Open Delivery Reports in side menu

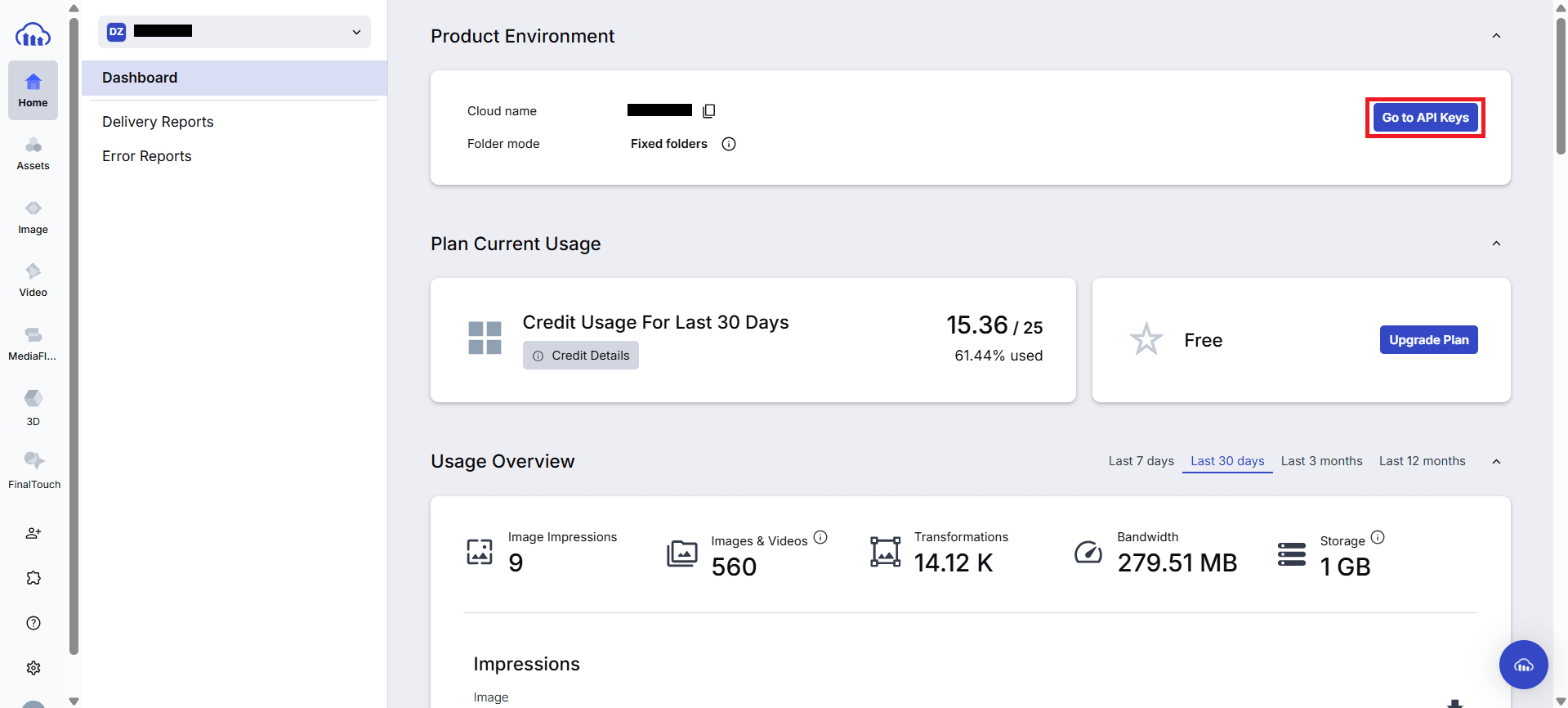click(x=158, y=122)
